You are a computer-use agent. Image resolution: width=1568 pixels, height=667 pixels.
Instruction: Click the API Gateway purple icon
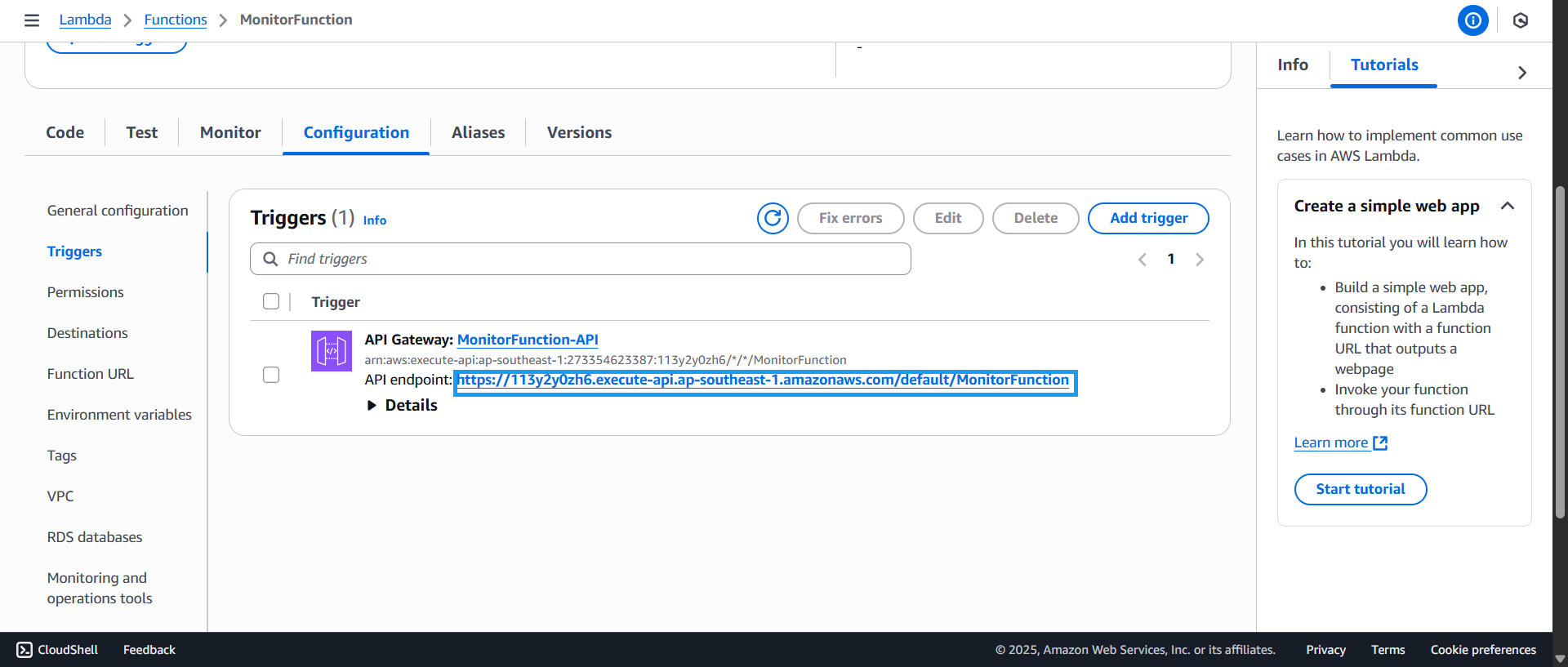click(331, 351)
